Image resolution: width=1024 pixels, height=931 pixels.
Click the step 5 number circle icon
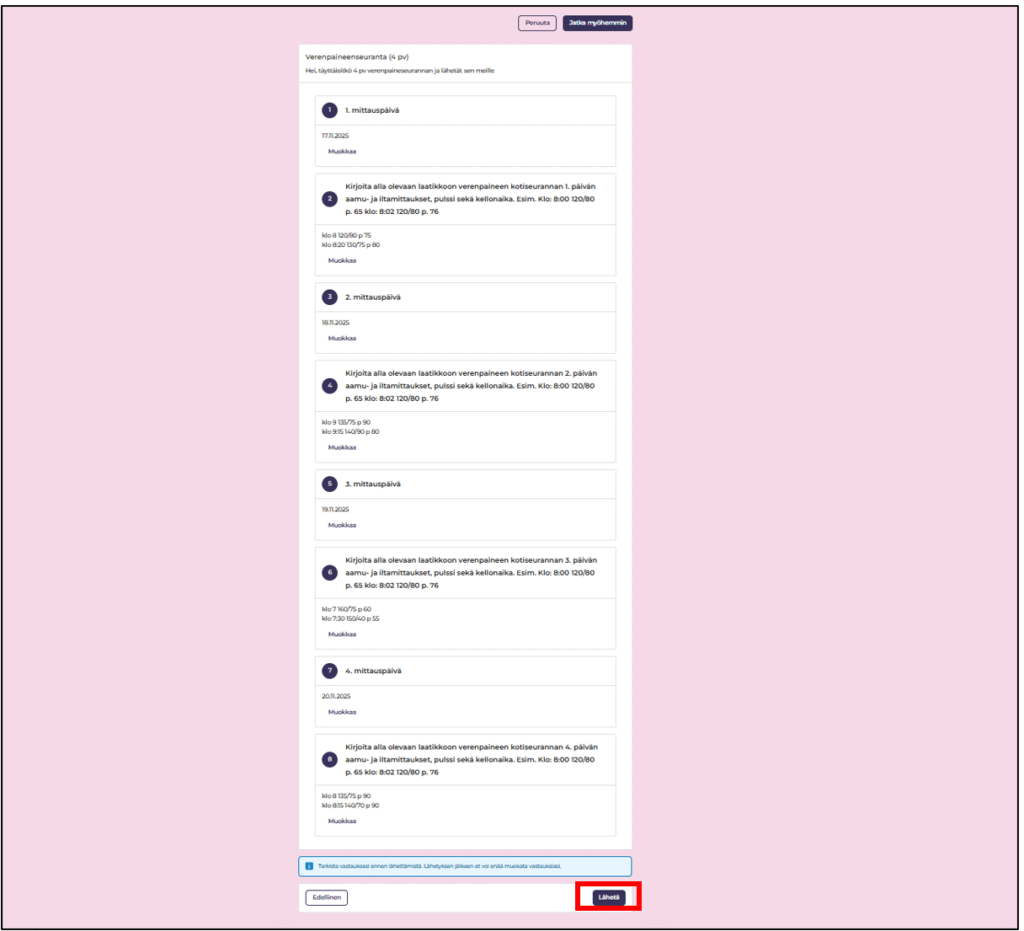tap(330, 484)
